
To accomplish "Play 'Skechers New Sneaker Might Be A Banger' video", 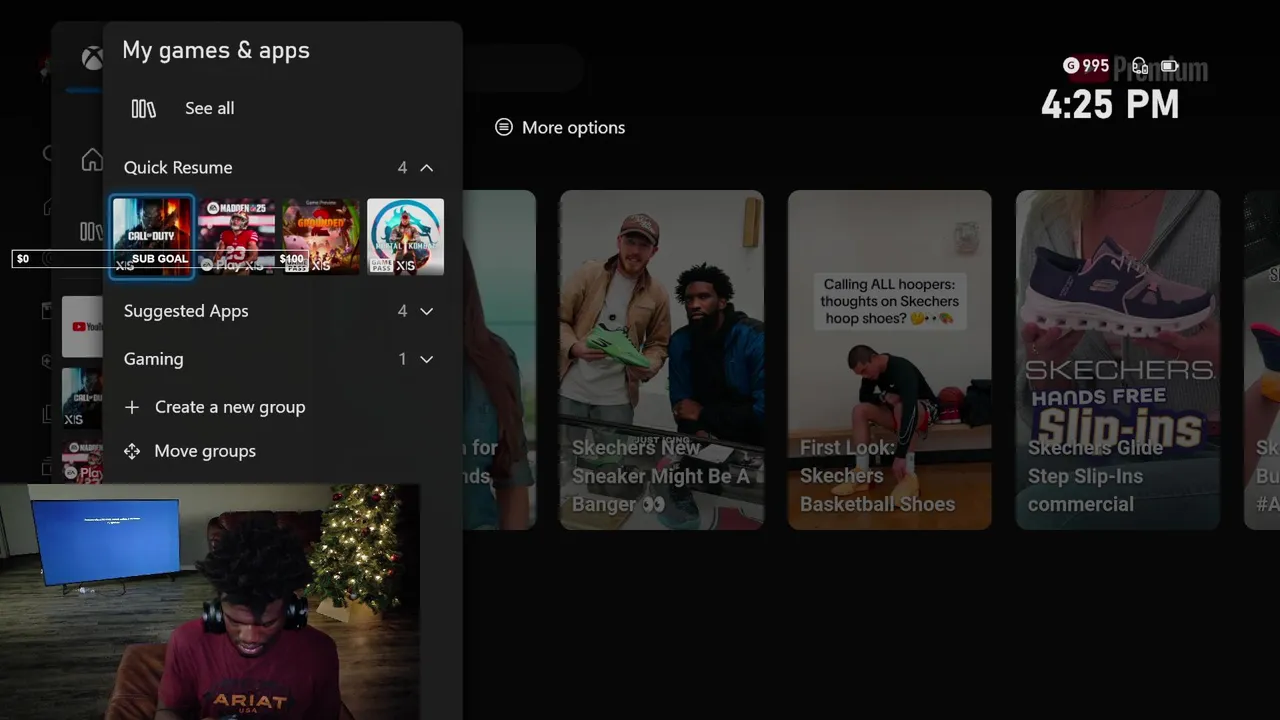I will [661, 359].
